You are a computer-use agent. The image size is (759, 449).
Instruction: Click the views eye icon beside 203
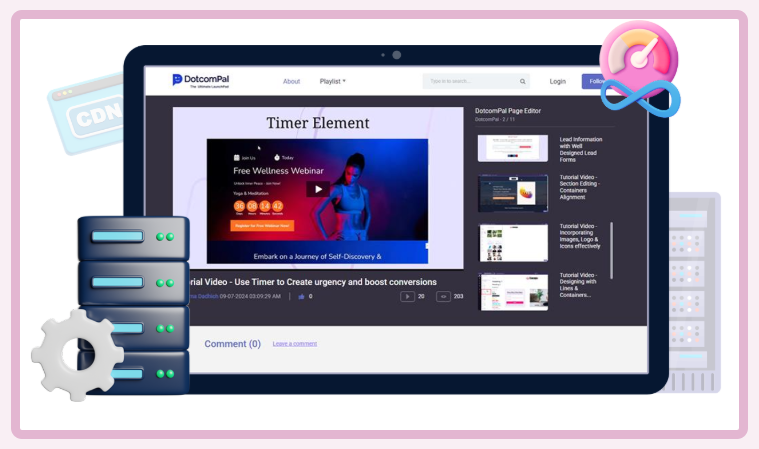coord(443,297)
